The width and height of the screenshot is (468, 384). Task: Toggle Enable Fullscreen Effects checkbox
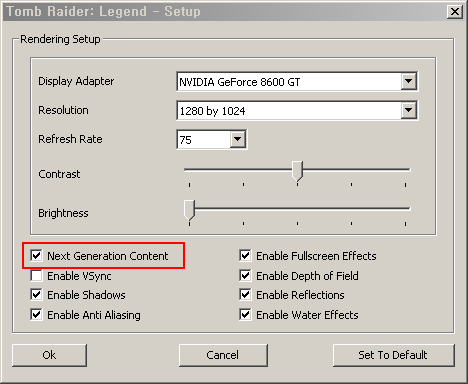tap(245, 256)
